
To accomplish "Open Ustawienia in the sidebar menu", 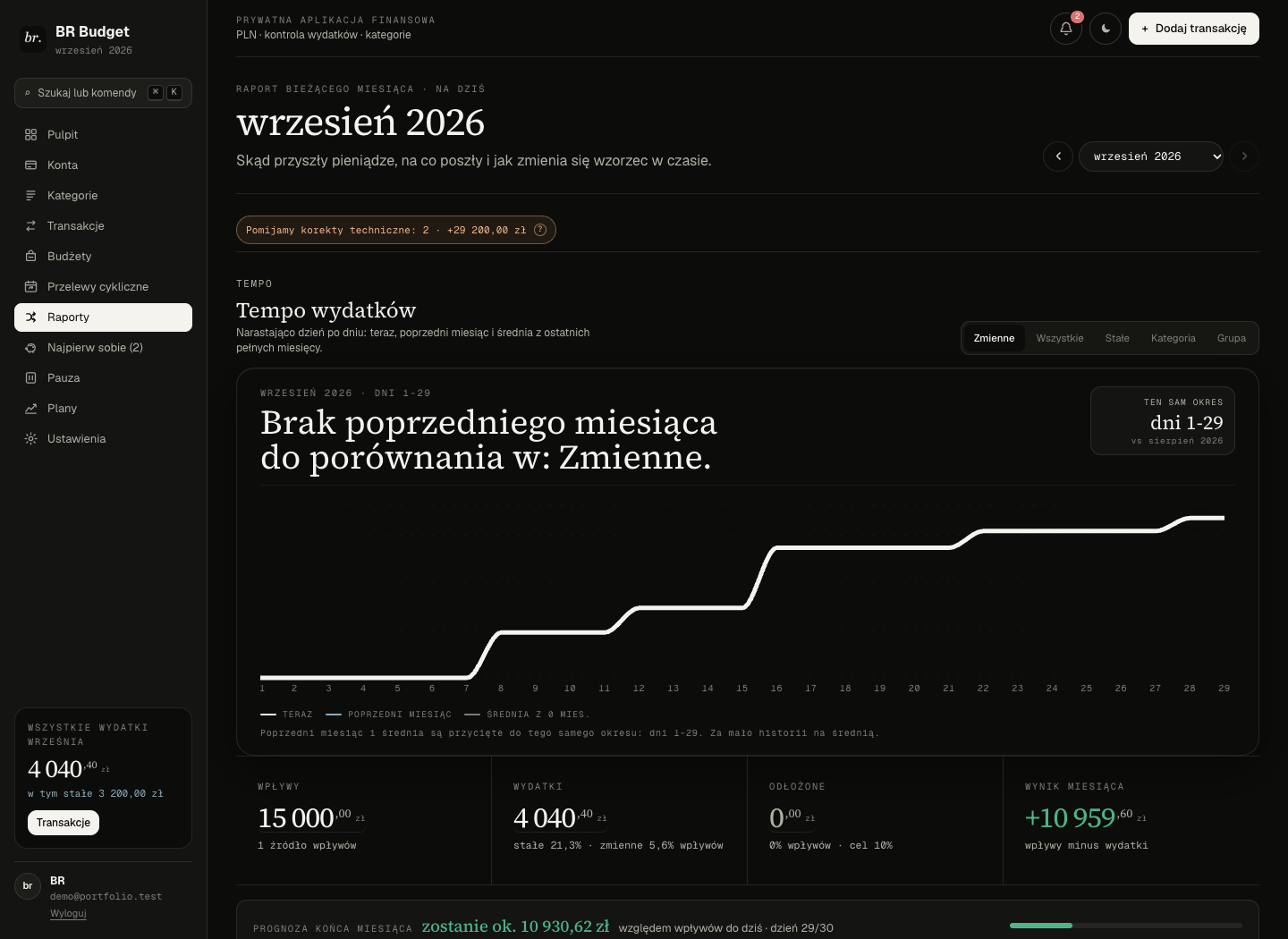I will pos(103,439).
